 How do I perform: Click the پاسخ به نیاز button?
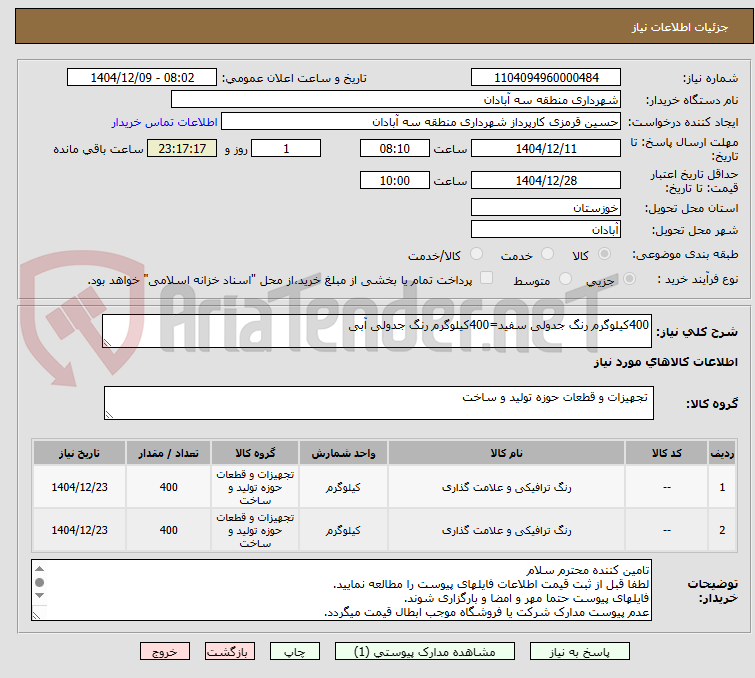[579, 652]
